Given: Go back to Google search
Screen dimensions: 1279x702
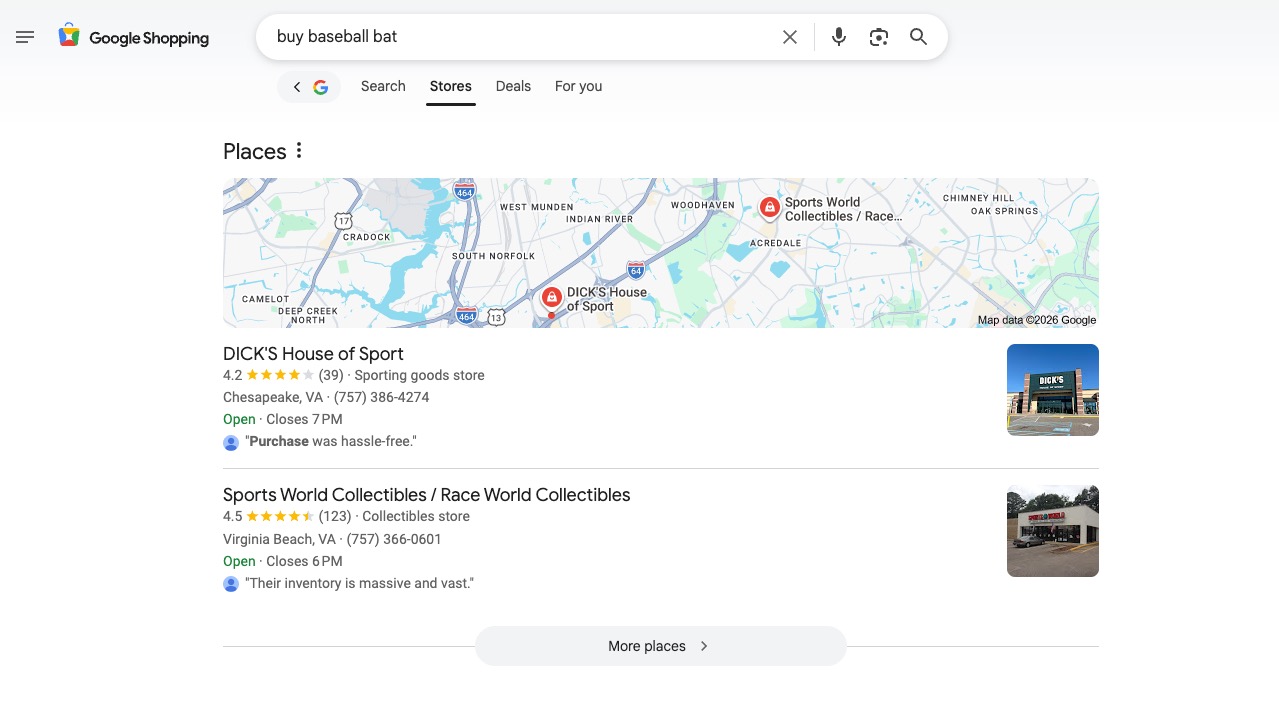Looking at the screenshot, I should [309, 87].
